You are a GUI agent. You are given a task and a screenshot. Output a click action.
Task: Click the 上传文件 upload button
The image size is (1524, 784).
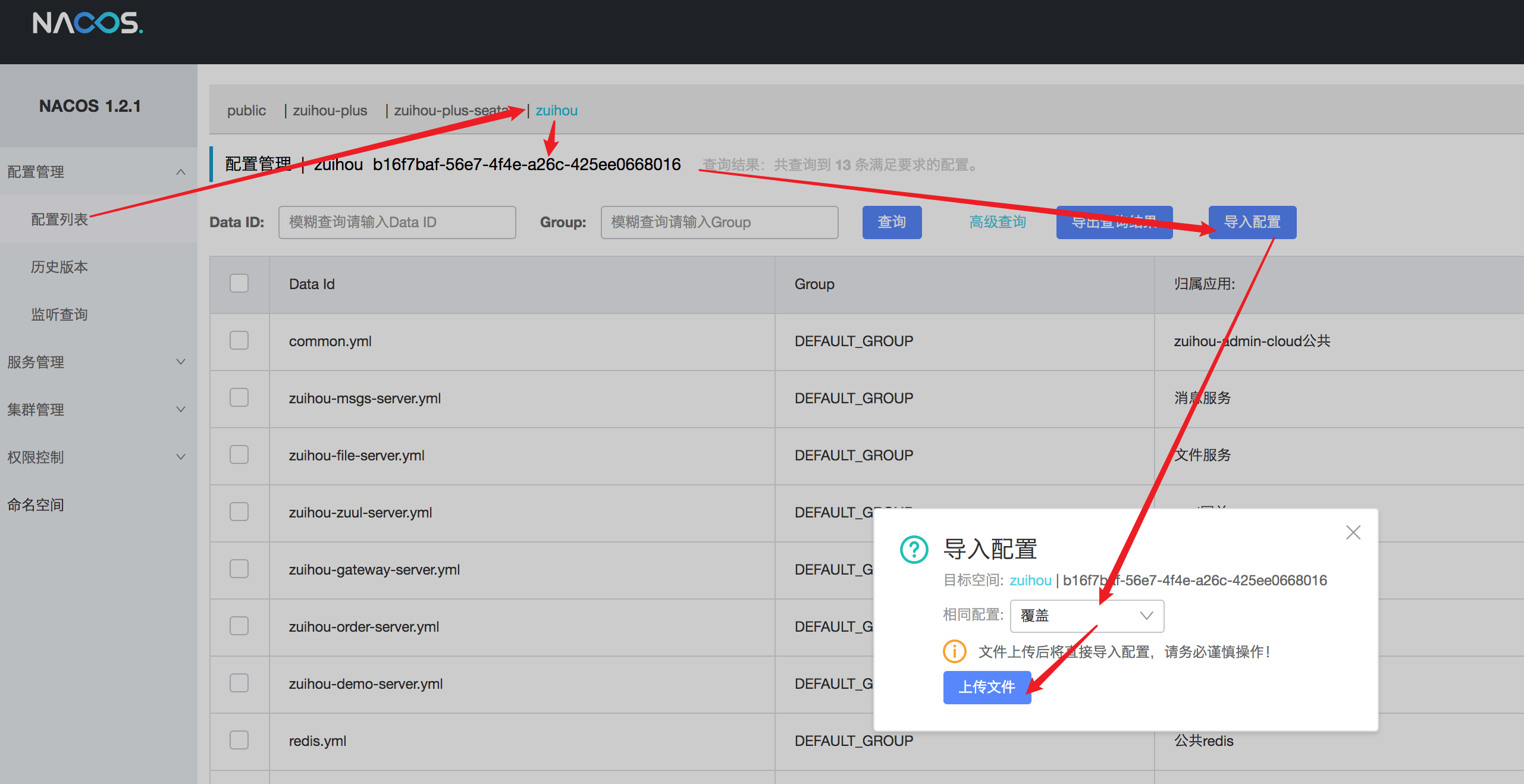pyautogui.click(x=987, y=687)
